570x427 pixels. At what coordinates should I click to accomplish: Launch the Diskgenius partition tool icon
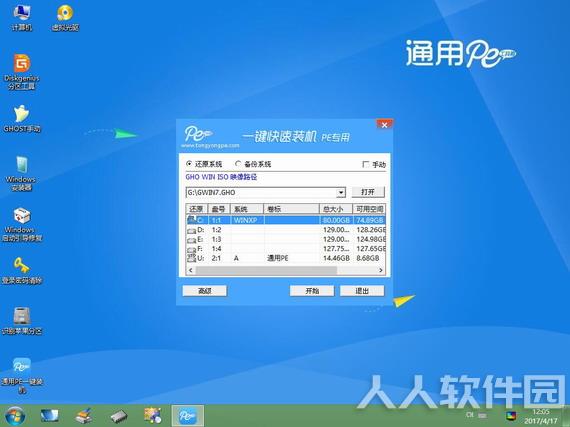pyautogui.click(x=22, y=72)
